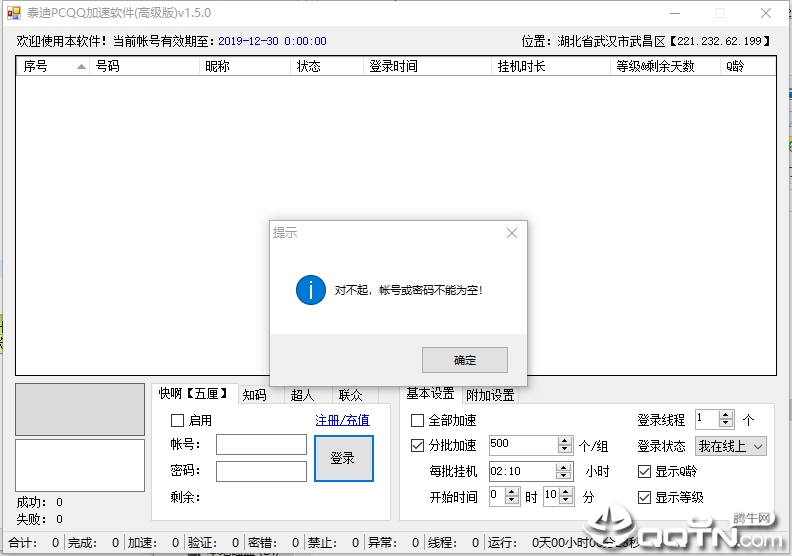The image size is (792, 556).
Task: Enable the 启用 checkbox
Action: coord(177,420)
